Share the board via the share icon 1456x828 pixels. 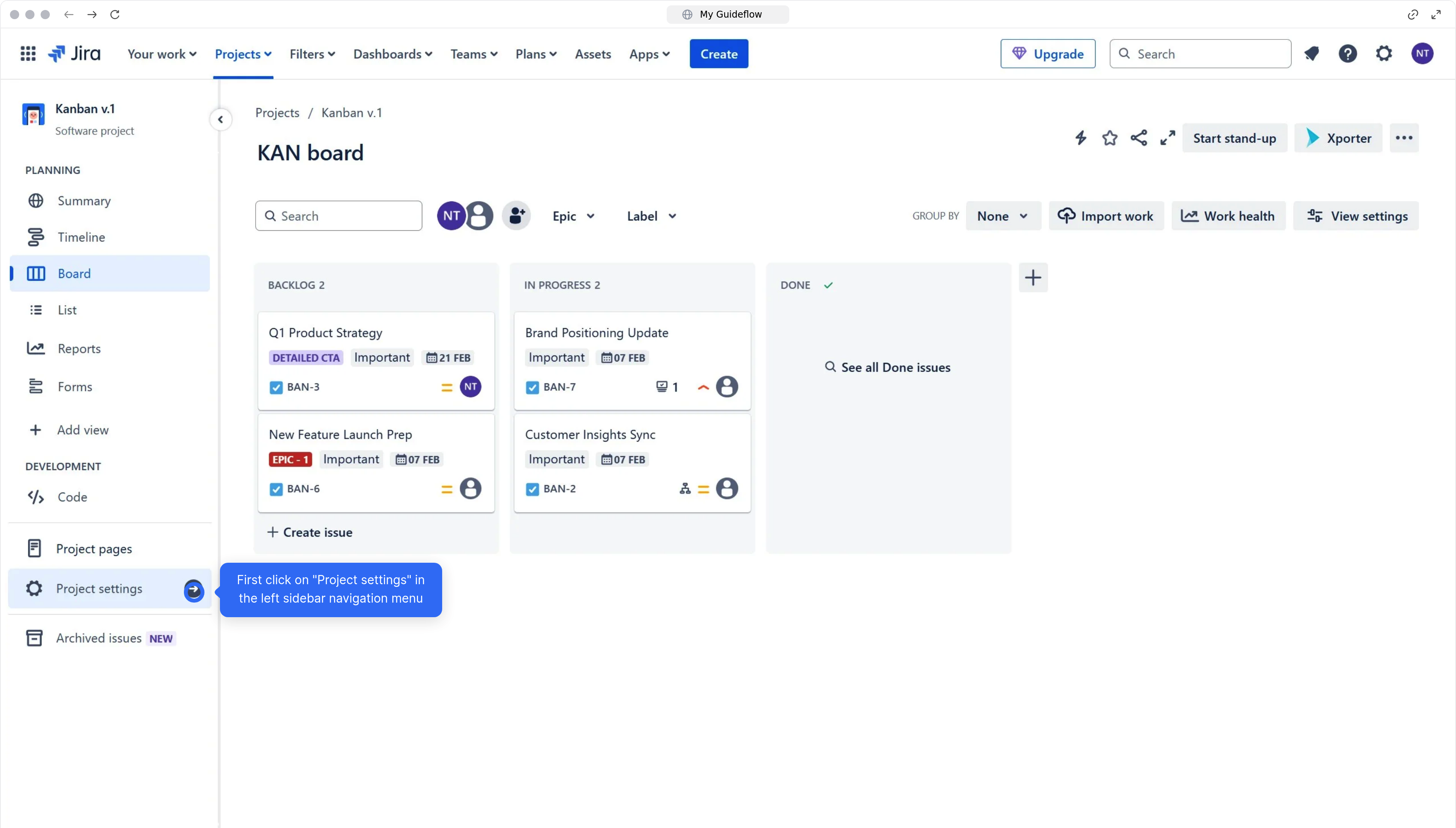click(x=1138, y=138)
